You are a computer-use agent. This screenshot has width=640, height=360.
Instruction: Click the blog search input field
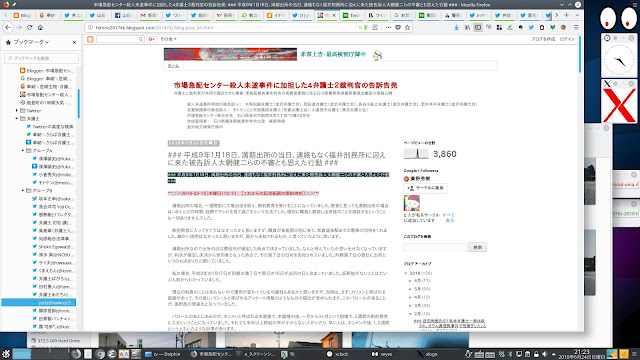coord(436,247)
